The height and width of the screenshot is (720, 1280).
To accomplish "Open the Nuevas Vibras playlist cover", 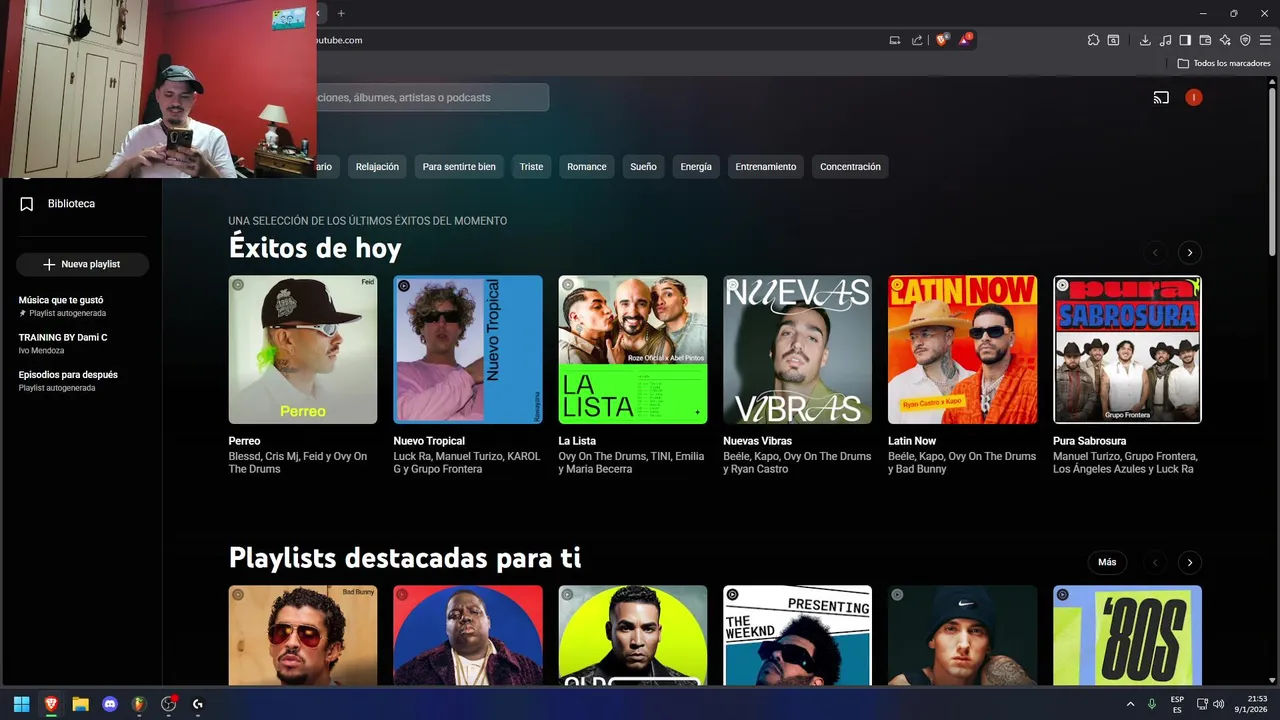I will tap(797, 350).
